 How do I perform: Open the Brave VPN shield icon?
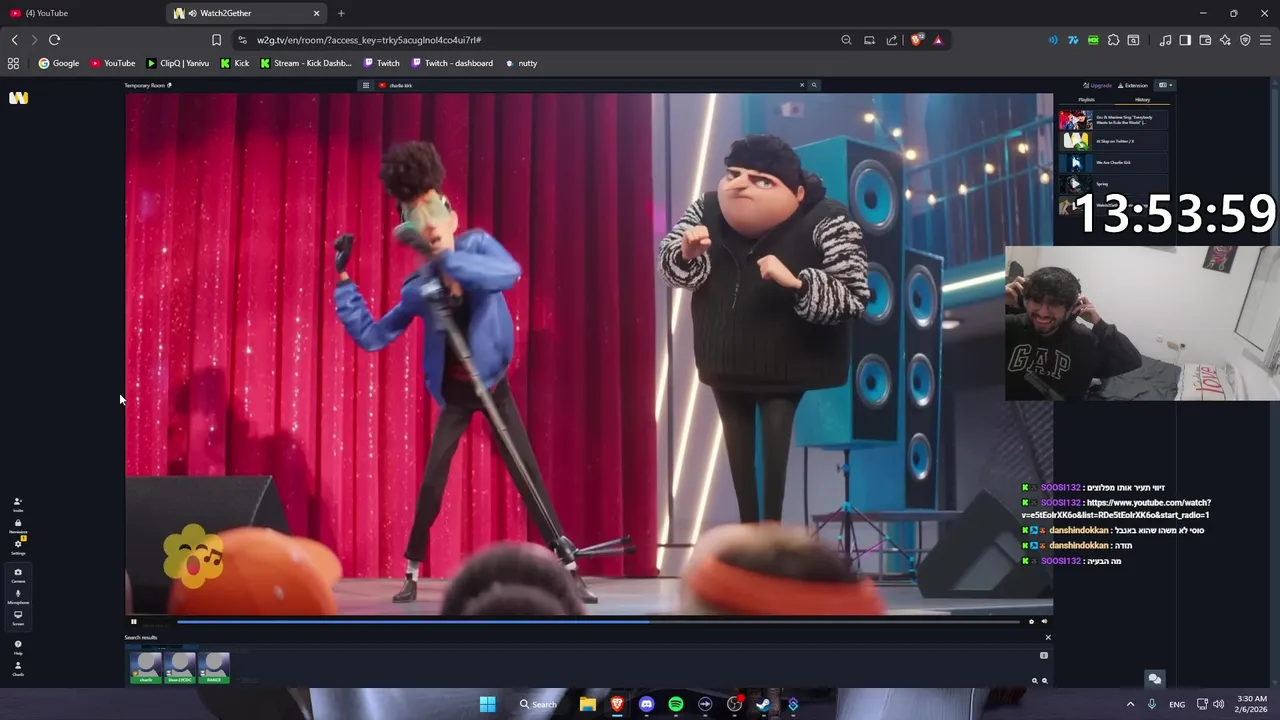1245,40
